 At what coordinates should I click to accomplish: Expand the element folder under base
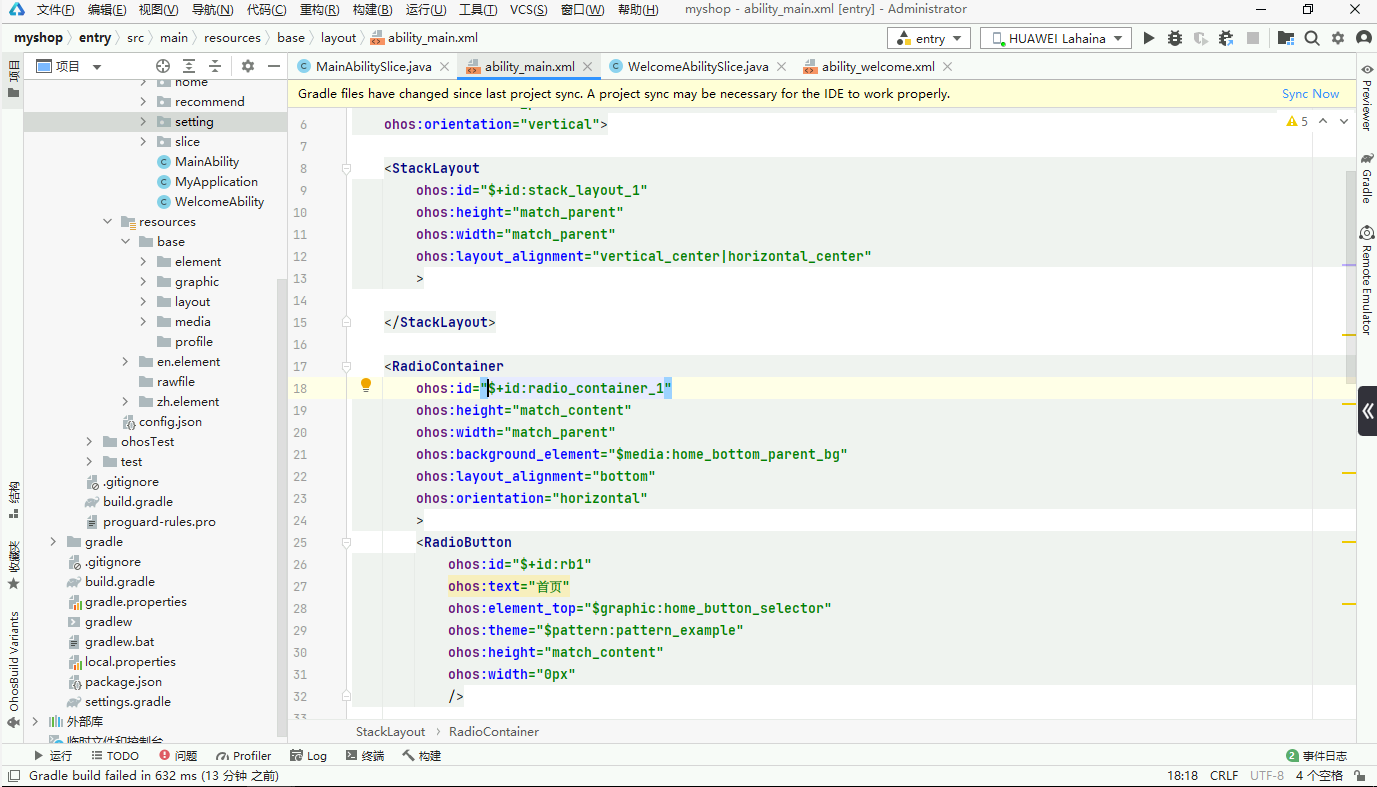(144, 262)
